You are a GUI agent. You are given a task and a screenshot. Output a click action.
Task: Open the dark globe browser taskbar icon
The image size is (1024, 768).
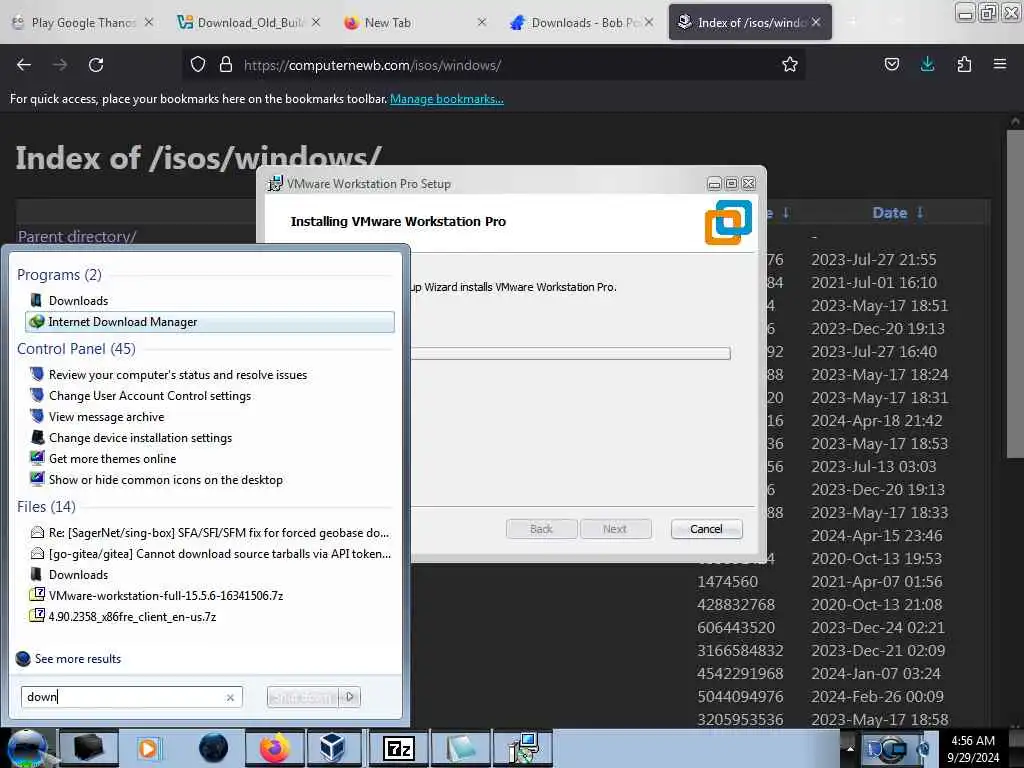pyautogui.click(x=214, y=748)
